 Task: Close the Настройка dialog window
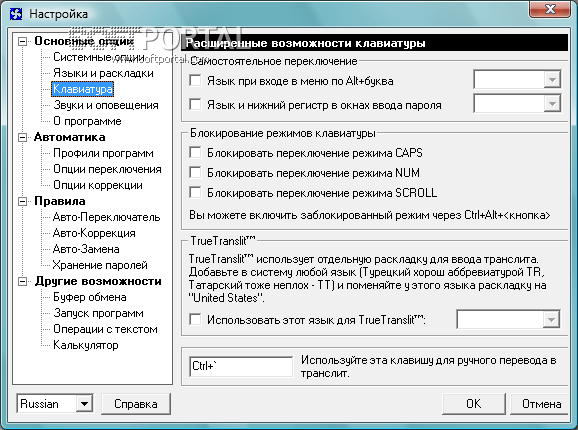[550, 9]
